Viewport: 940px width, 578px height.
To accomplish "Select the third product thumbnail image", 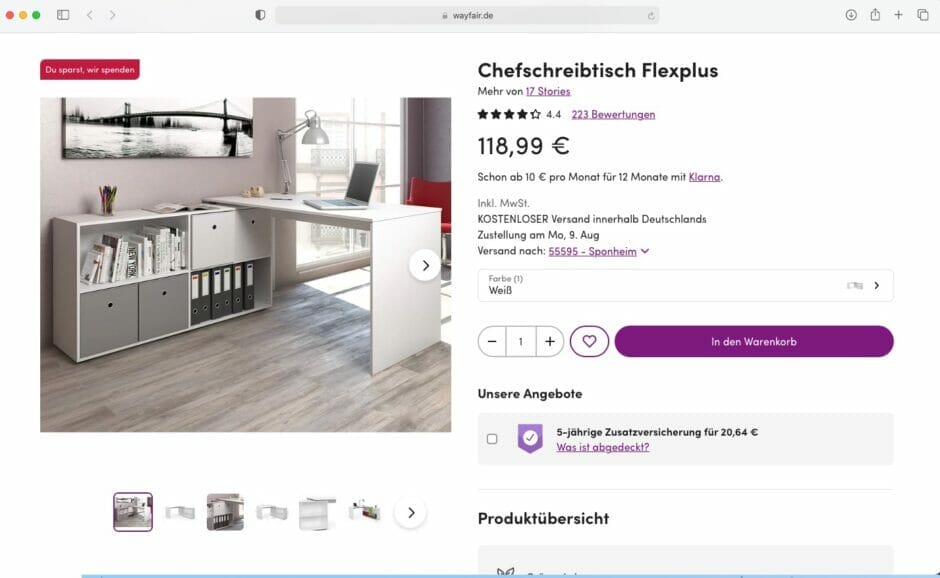I will pyautogui.click(x=225, y=512).
